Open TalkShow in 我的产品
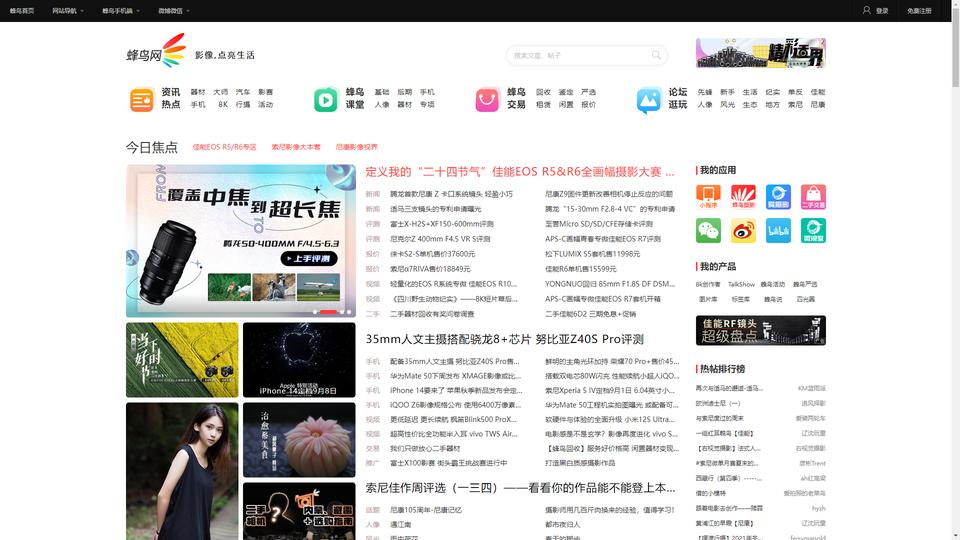The height and width of the screenshot is (540, 960). tap(741, 284)
